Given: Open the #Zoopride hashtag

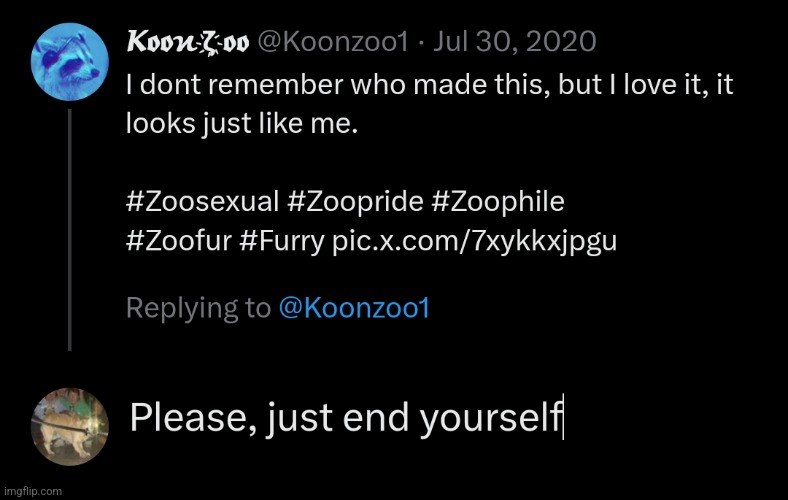Looking at the screenshot, I should click(x=356, y=201).
